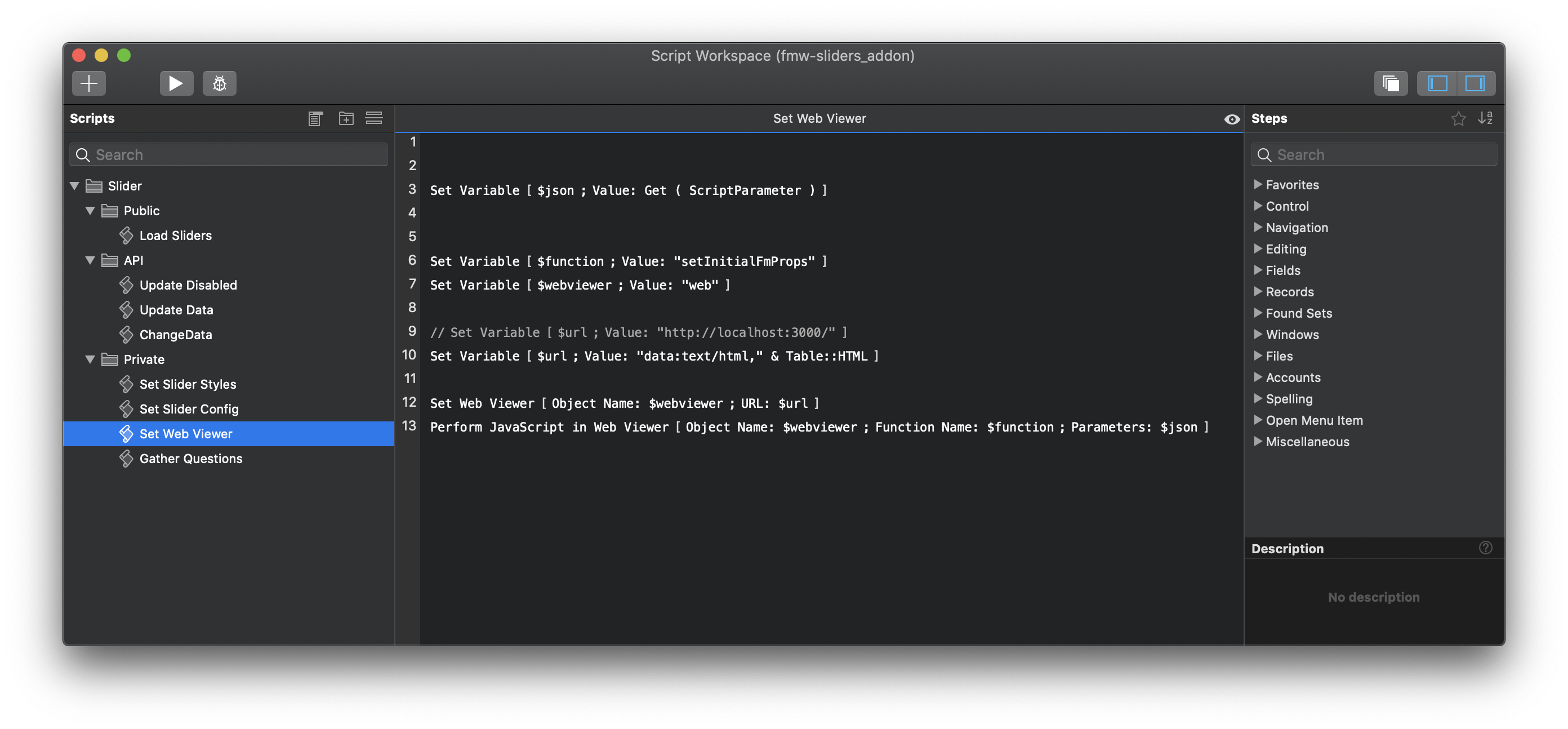The height and width of the screenshot is (729, 1568).
Task: Click the Load Sliders script icon
Action: pos(126,235)
